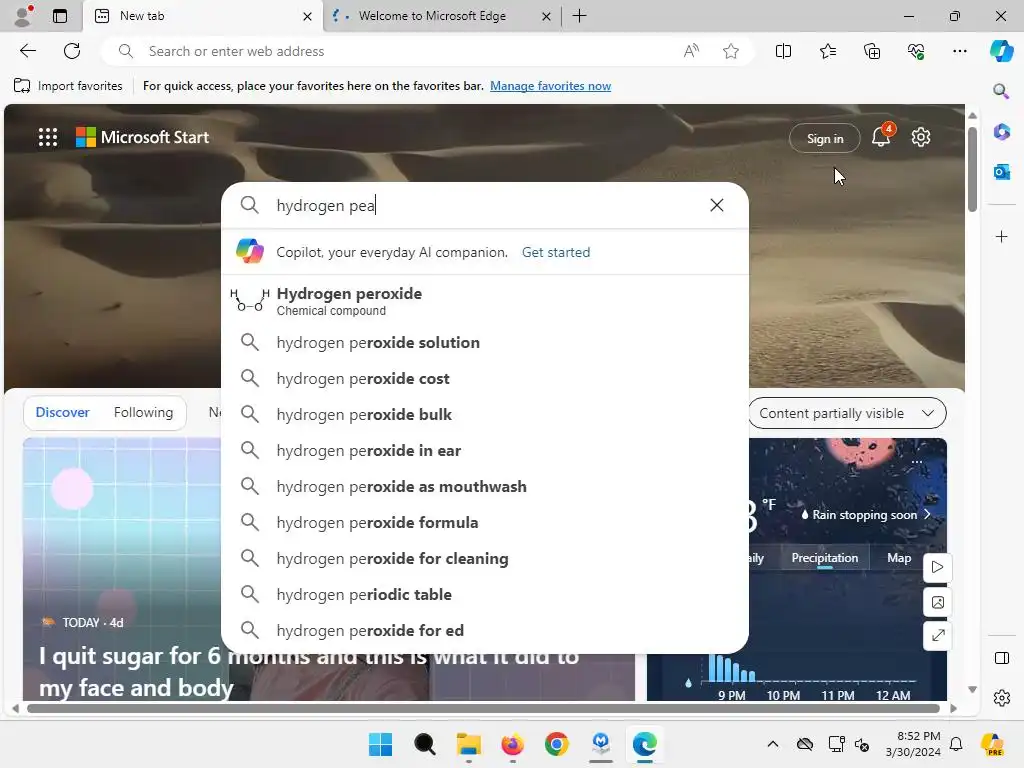The height and width of the screenshot is (768, 1024).
Task: Click Import favorites
Action: (68, 86)
